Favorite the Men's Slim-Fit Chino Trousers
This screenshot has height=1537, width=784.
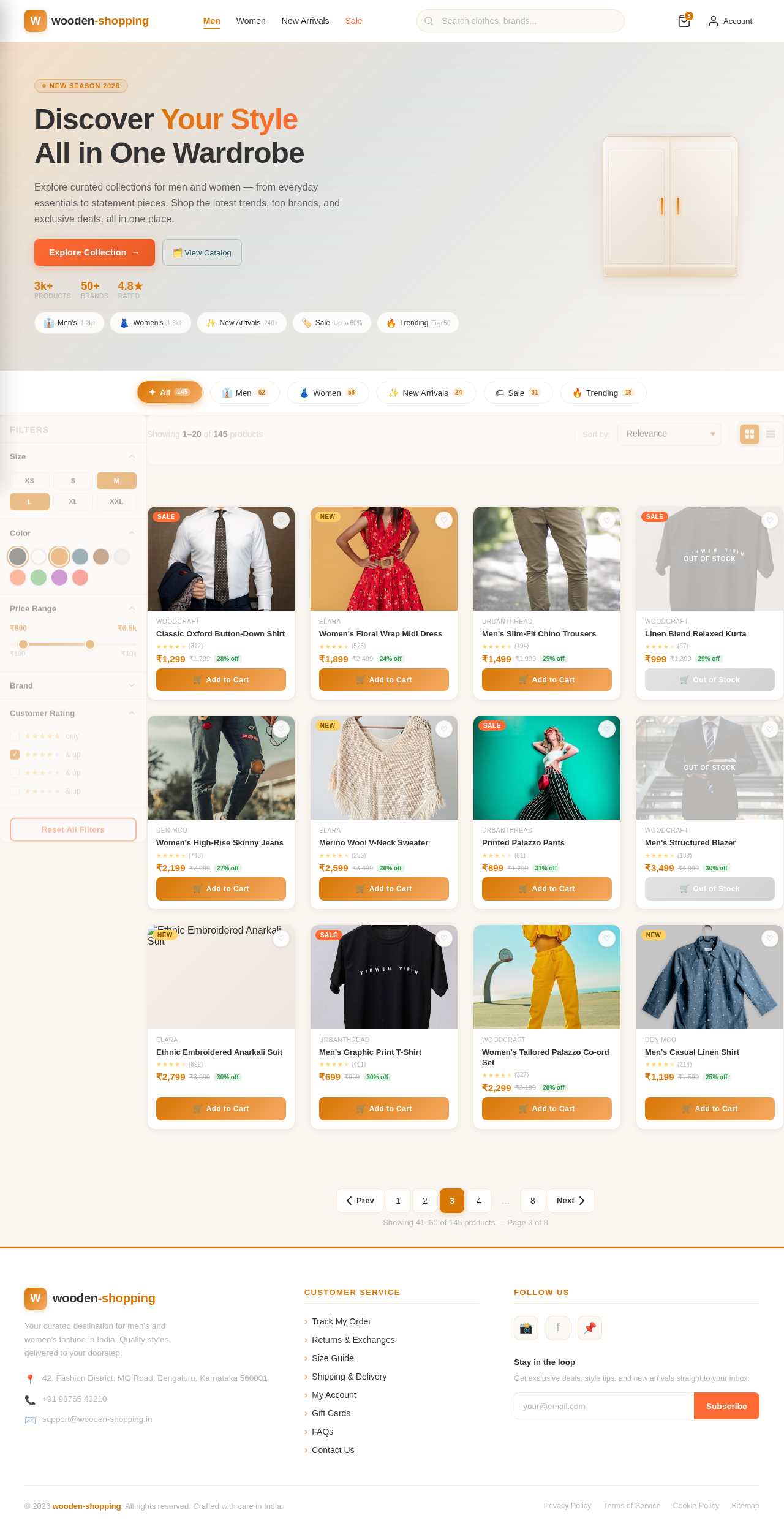[607, 520]
